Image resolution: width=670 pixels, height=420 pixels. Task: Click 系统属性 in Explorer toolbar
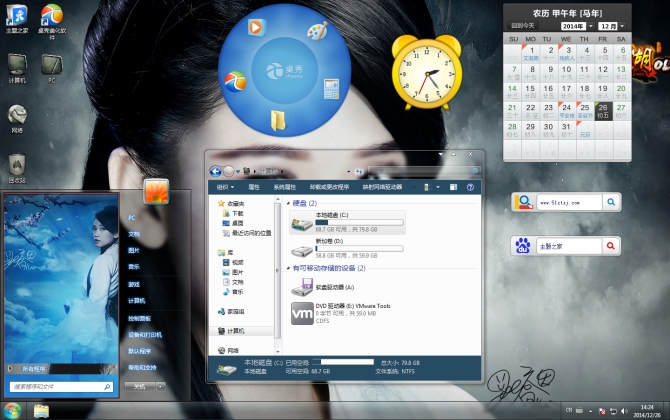click(285, 187)
